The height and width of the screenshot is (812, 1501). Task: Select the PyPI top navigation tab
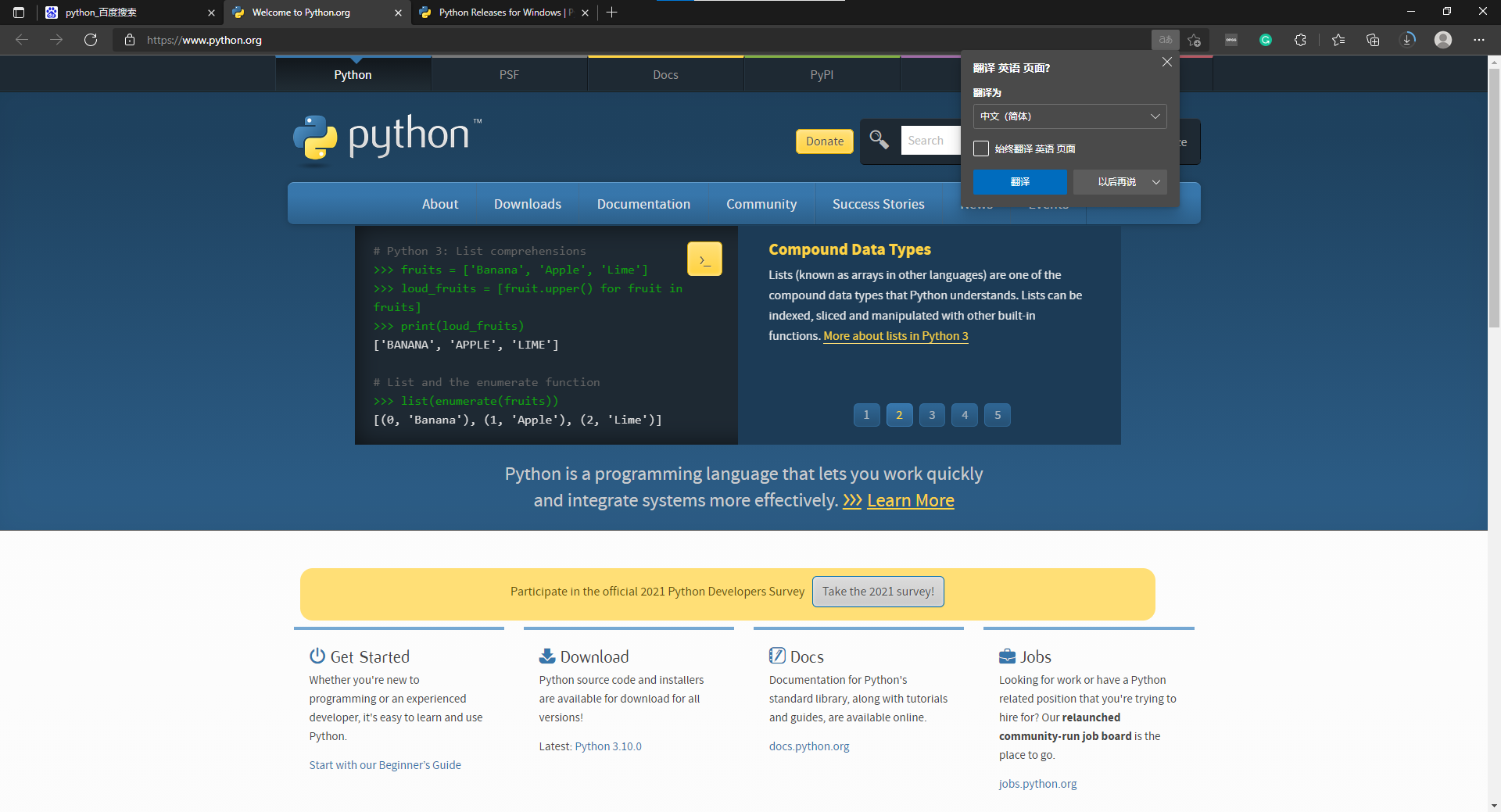tap(822, 75)
